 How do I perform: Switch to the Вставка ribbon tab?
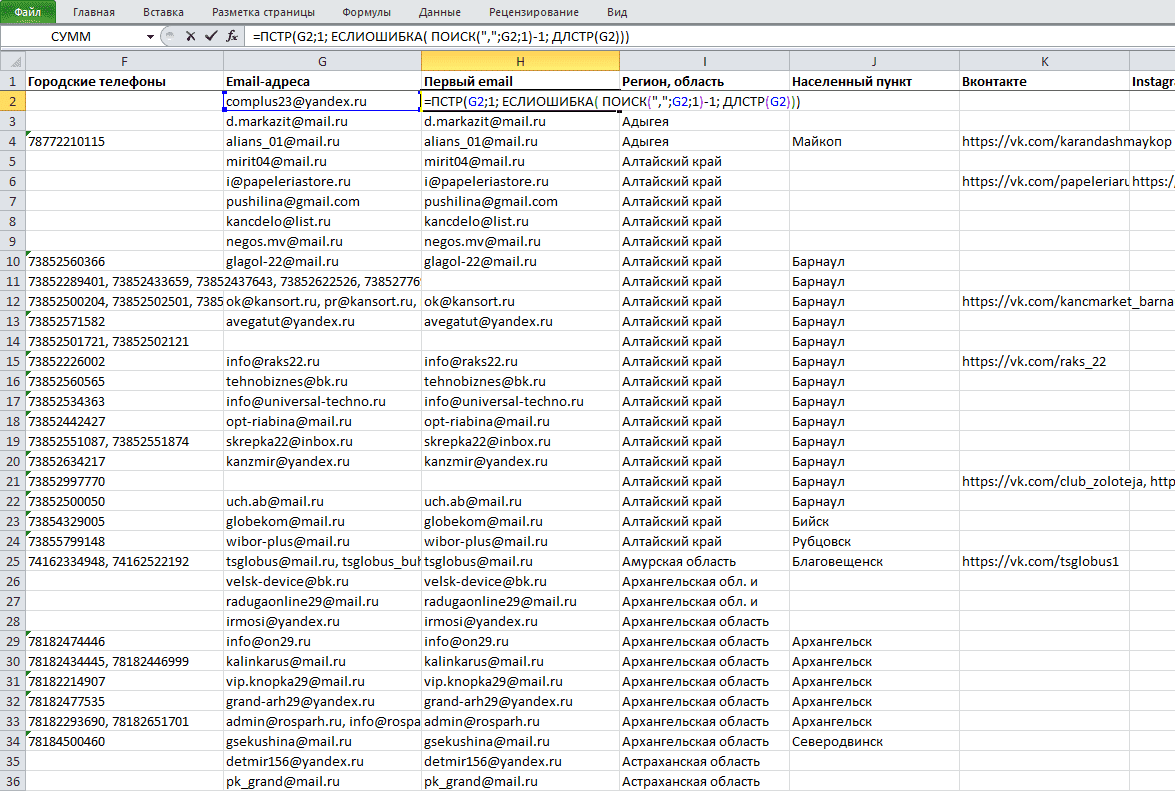(163, 12)
